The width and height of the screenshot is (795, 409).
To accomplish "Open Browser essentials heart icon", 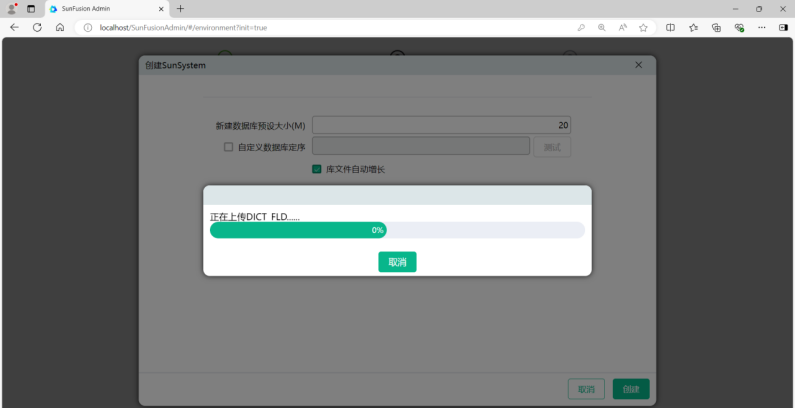I will pyautogui.click(x=739, y=28).
